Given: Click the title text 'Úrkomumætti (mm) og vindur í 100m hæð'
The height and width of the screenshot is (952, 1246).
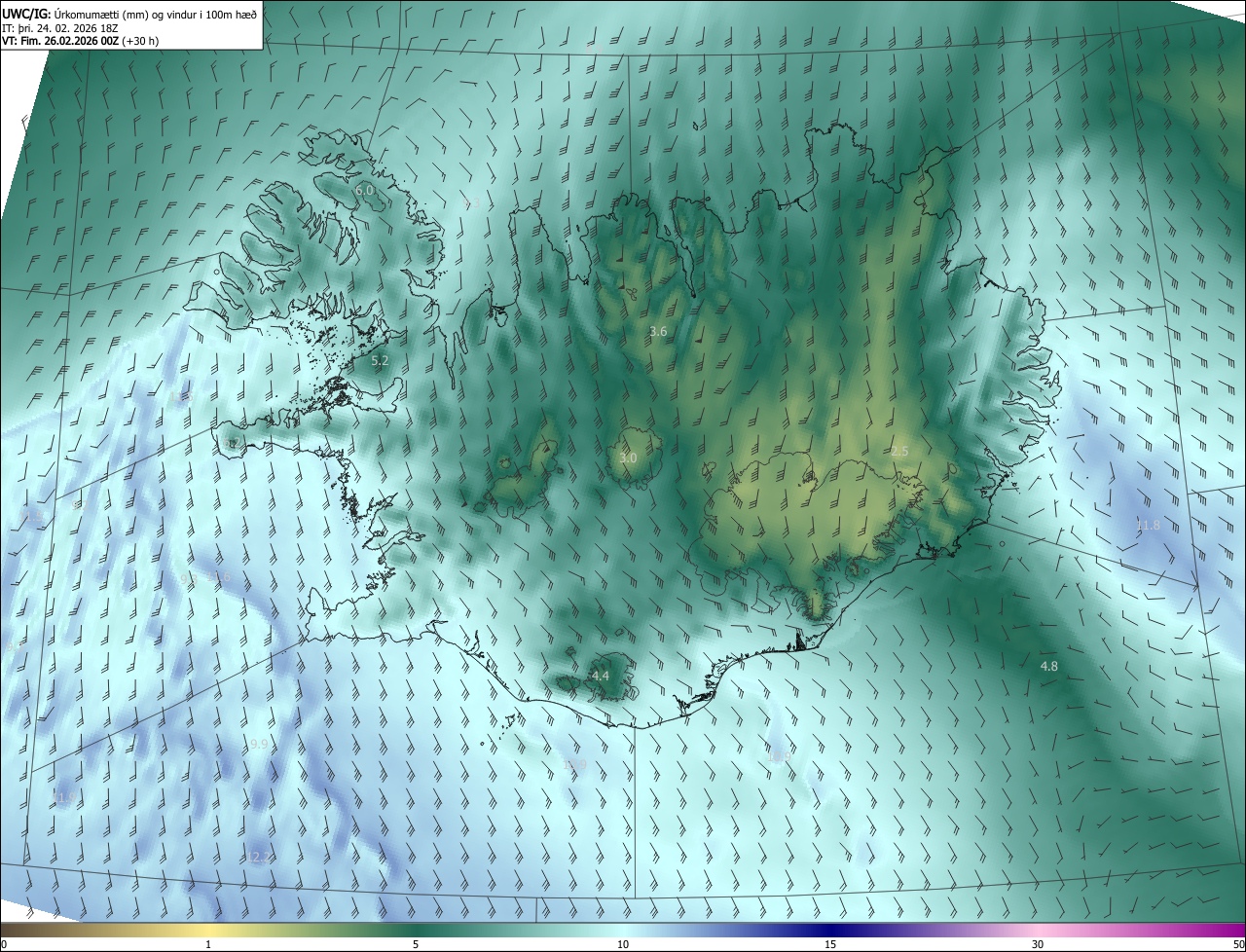Looking at the screenshot, I should point(154,13).
